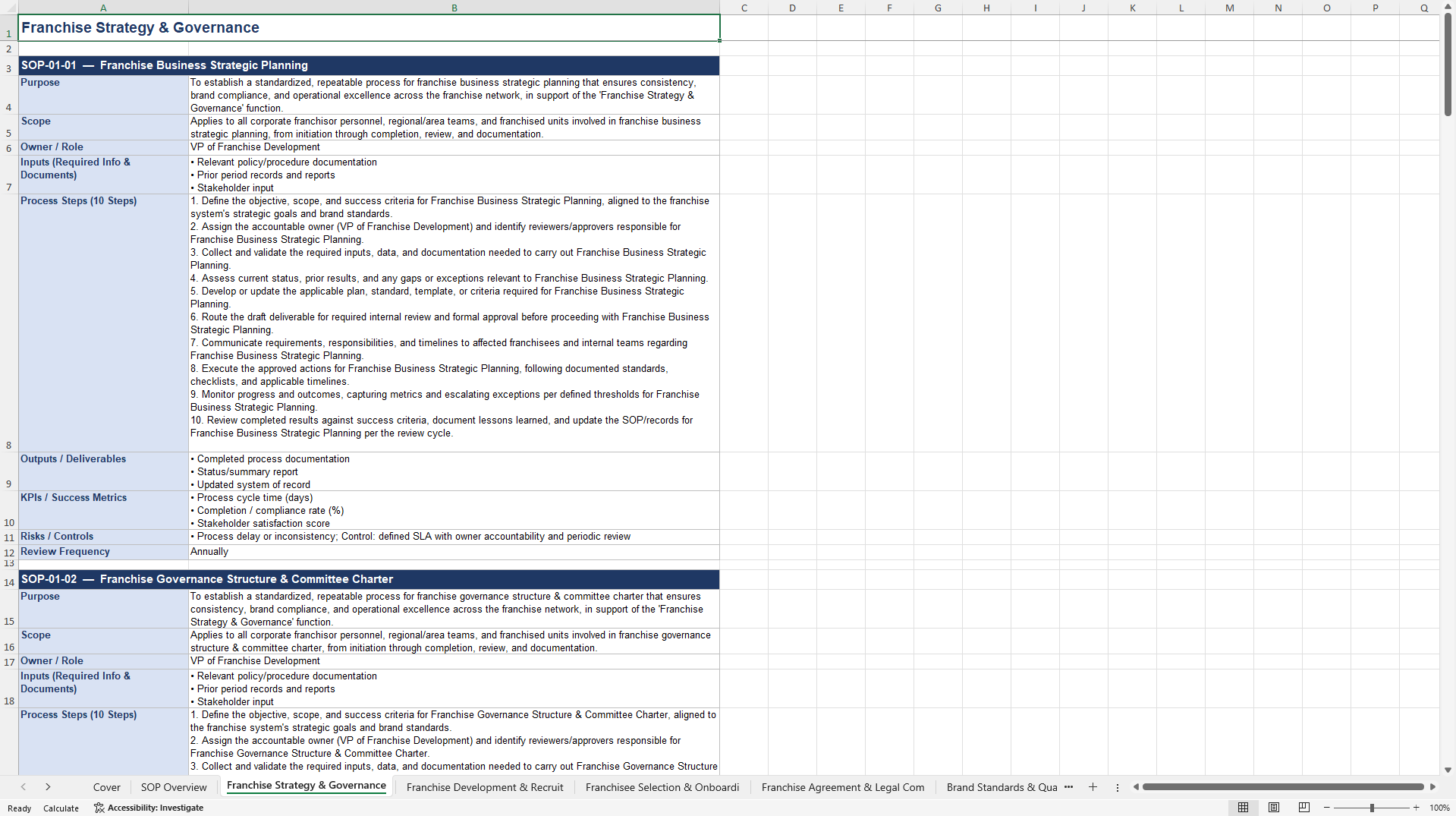The height and width of the screenshot is (816, 1456).
Task: Select Process delay or inconsistency control cell
Action: click(x=454, y=537)
